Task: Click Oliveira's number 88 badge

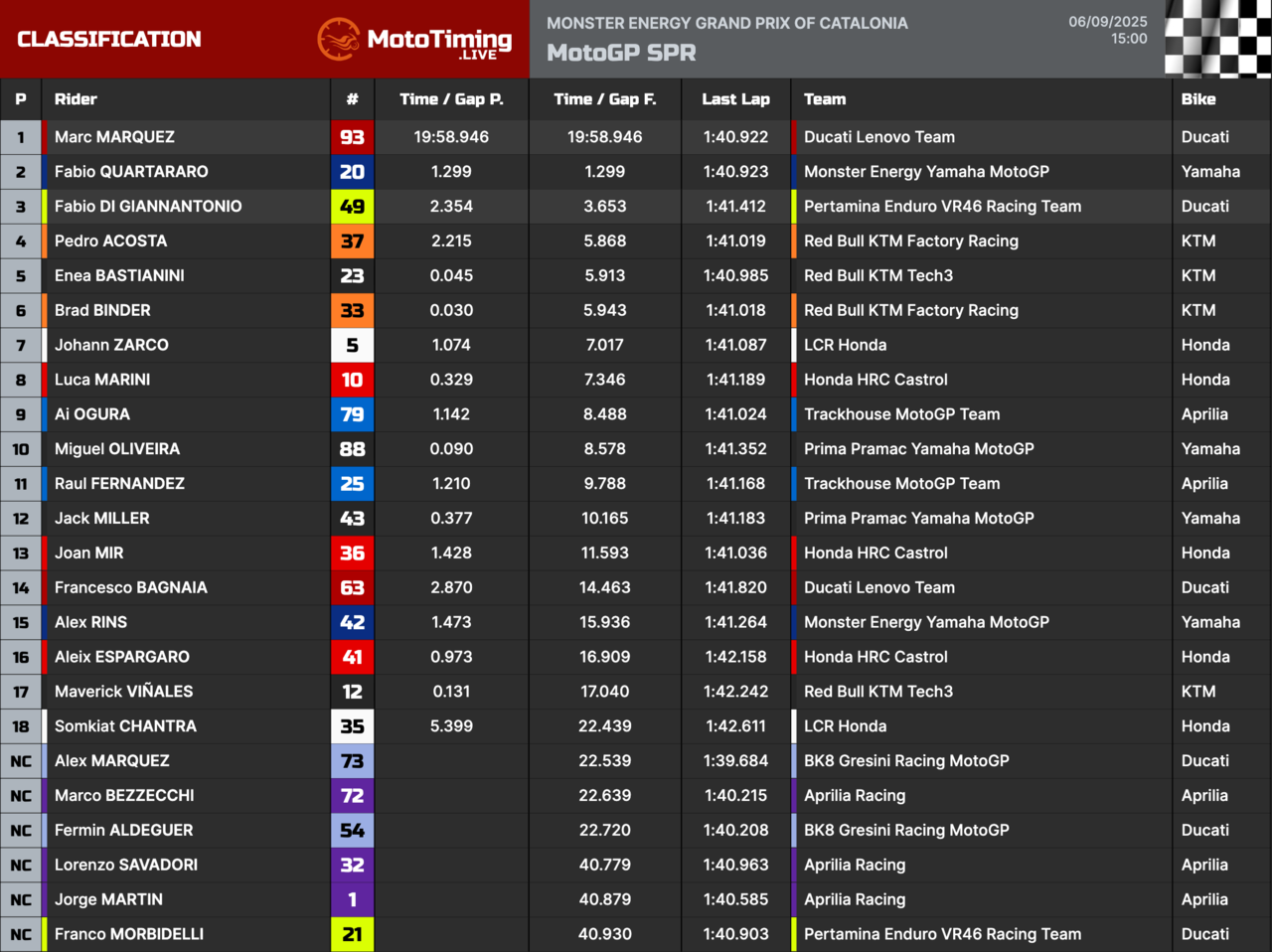Action: point(353,449)
